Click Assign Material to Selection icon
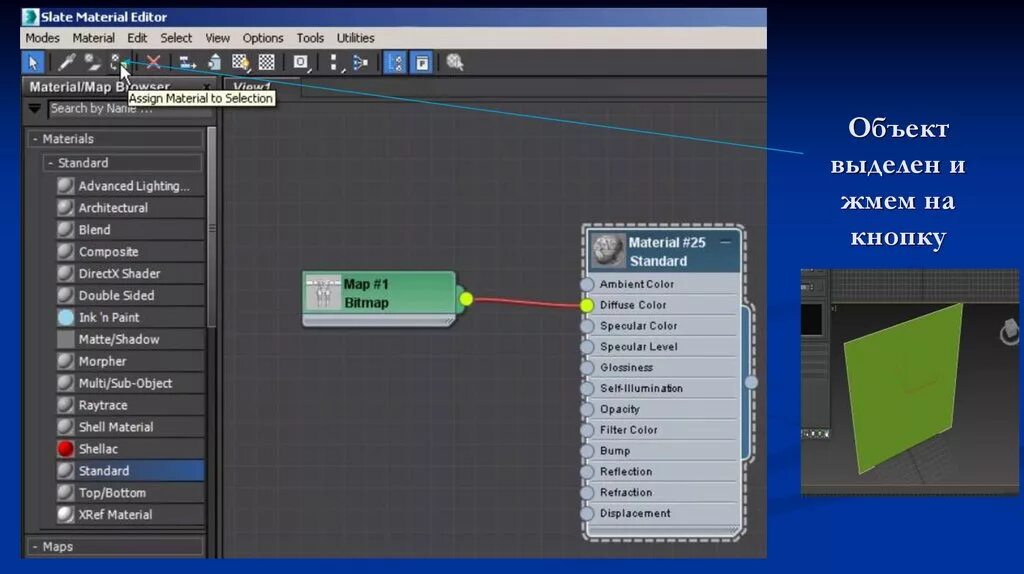The width and height of the screenshot is (1024, 574). click(x=118, y=63)
